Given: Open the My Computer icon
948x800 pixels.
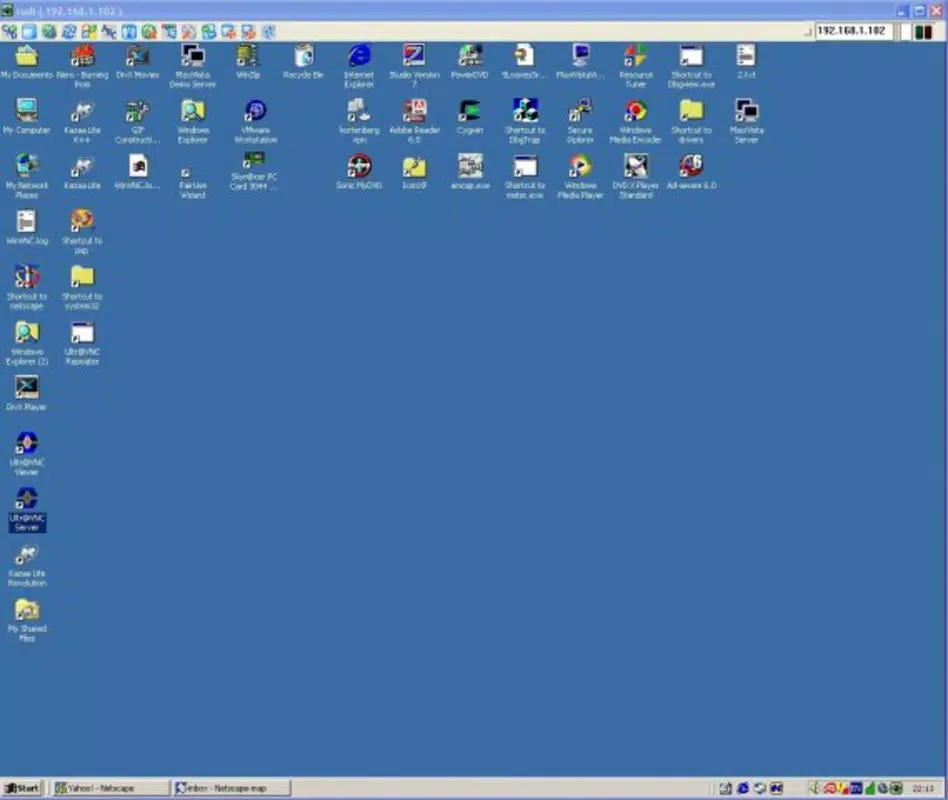Looking at the screenshot, I should pos(27,117).
